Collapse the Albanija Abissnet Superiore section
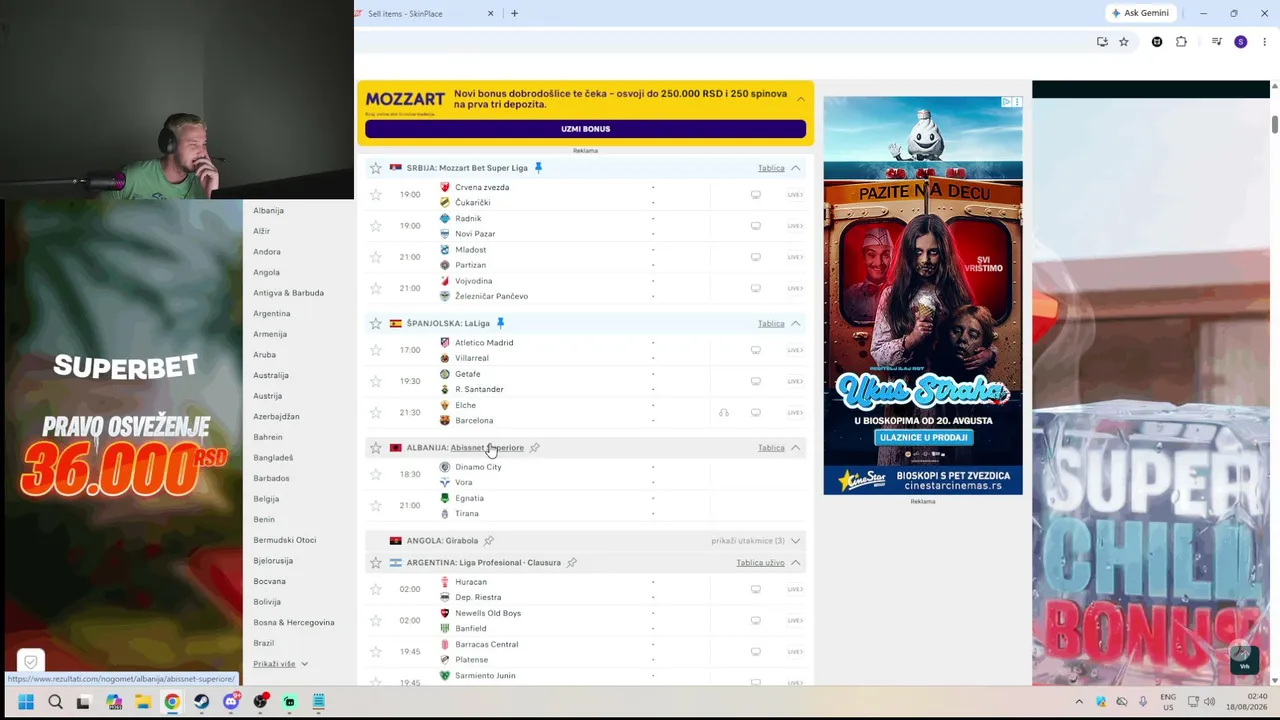Viewport: 1280px width, 720px height. (x=796, y=448)
